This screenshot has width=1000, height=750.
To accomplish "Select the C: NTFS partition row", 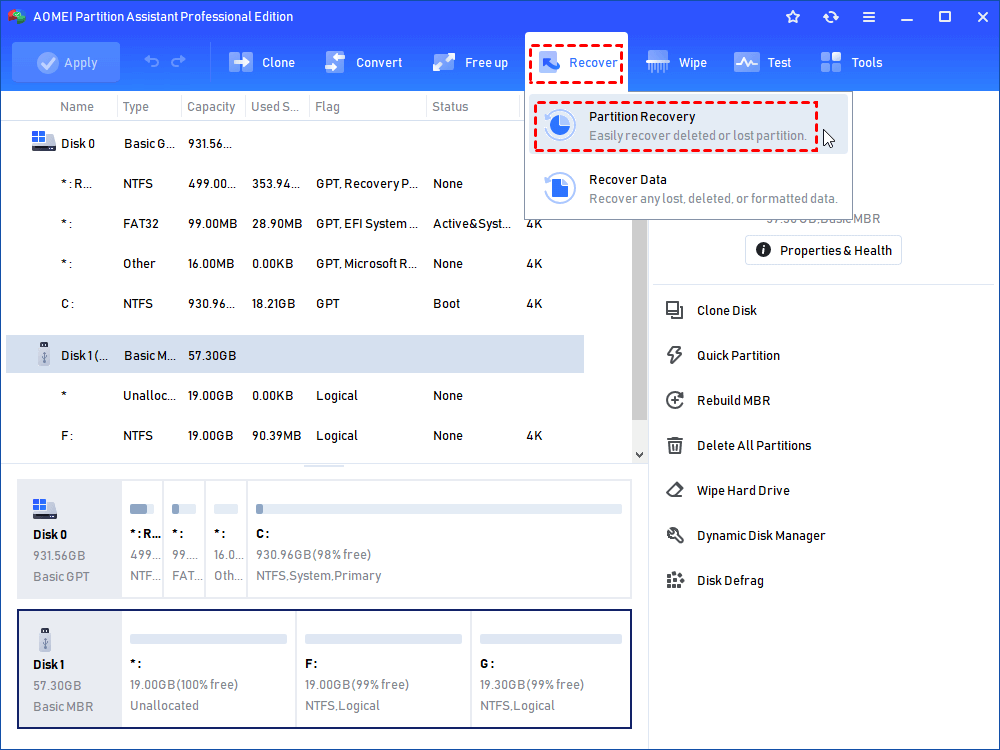I will [x=295, y=304].
